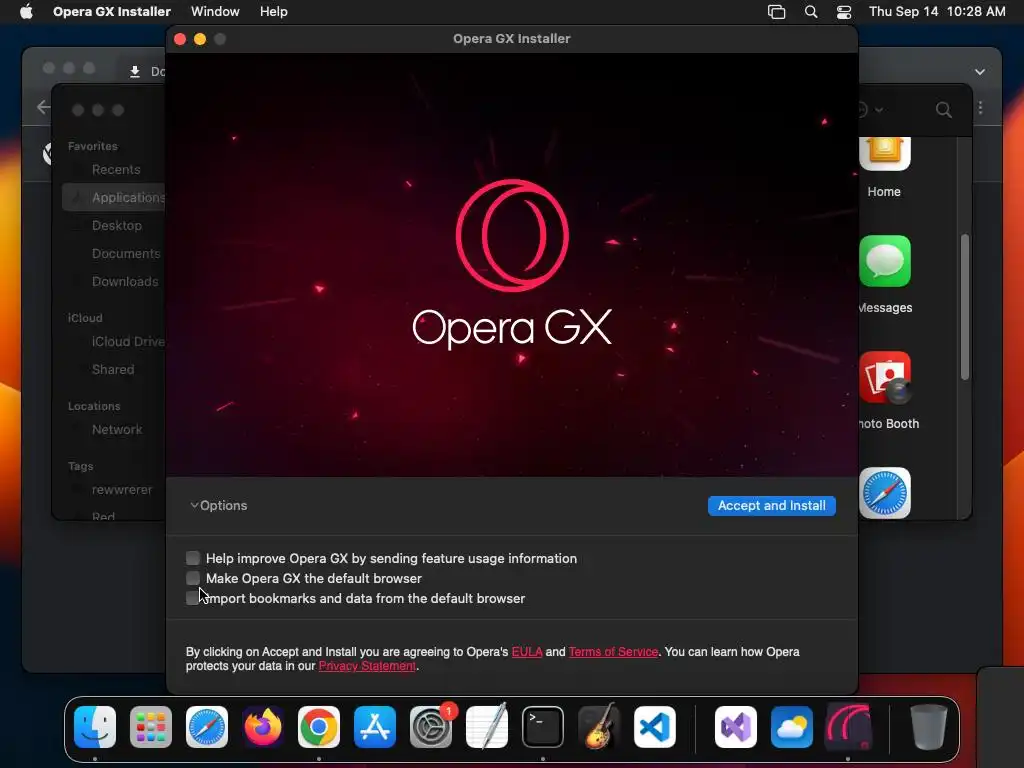Open the Window menu

215,12
